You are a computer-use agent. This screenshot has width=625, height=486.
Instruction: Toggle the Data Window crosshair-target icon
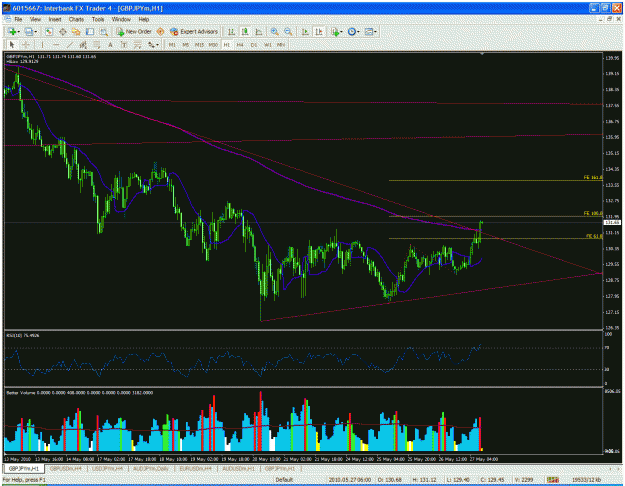[x=63, y=32]
